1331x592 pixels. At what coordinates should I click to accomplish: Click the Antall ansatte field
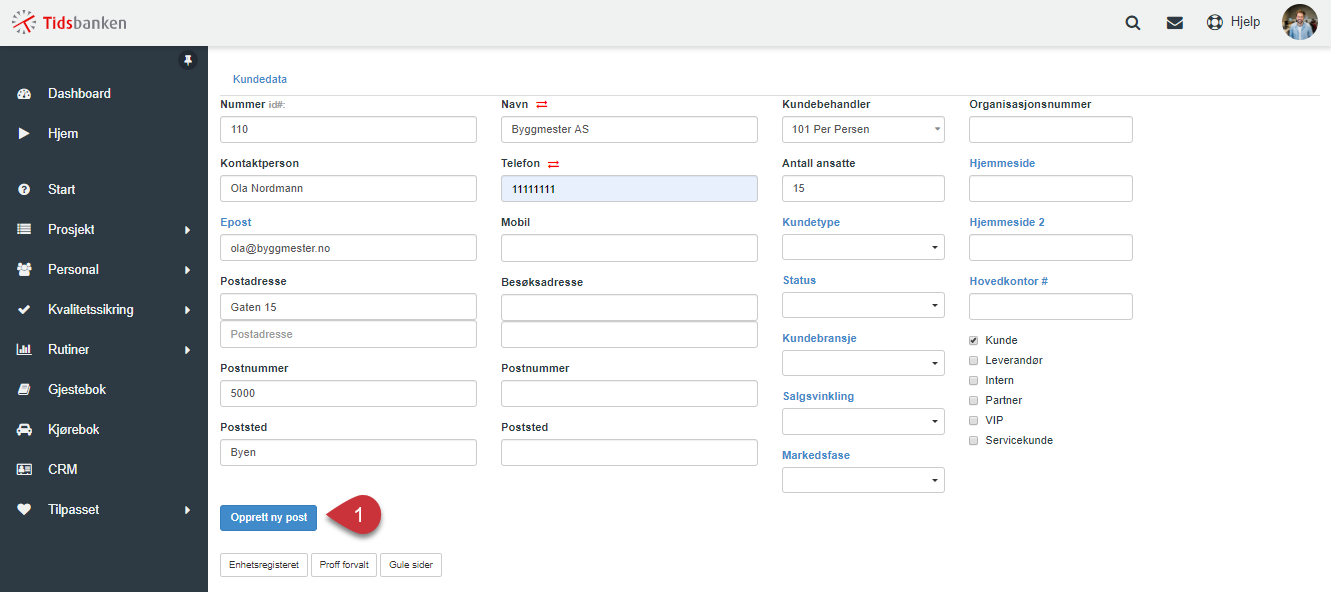point(863,189)
